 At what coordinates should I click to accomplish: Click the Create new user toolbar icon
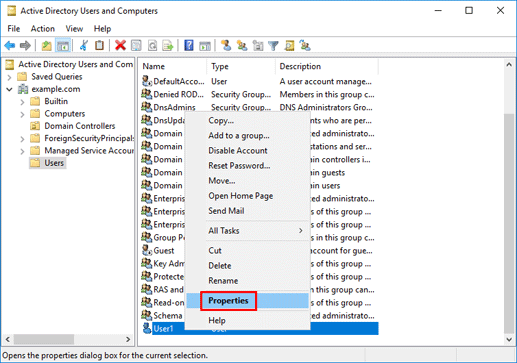(x=226, y=45)
